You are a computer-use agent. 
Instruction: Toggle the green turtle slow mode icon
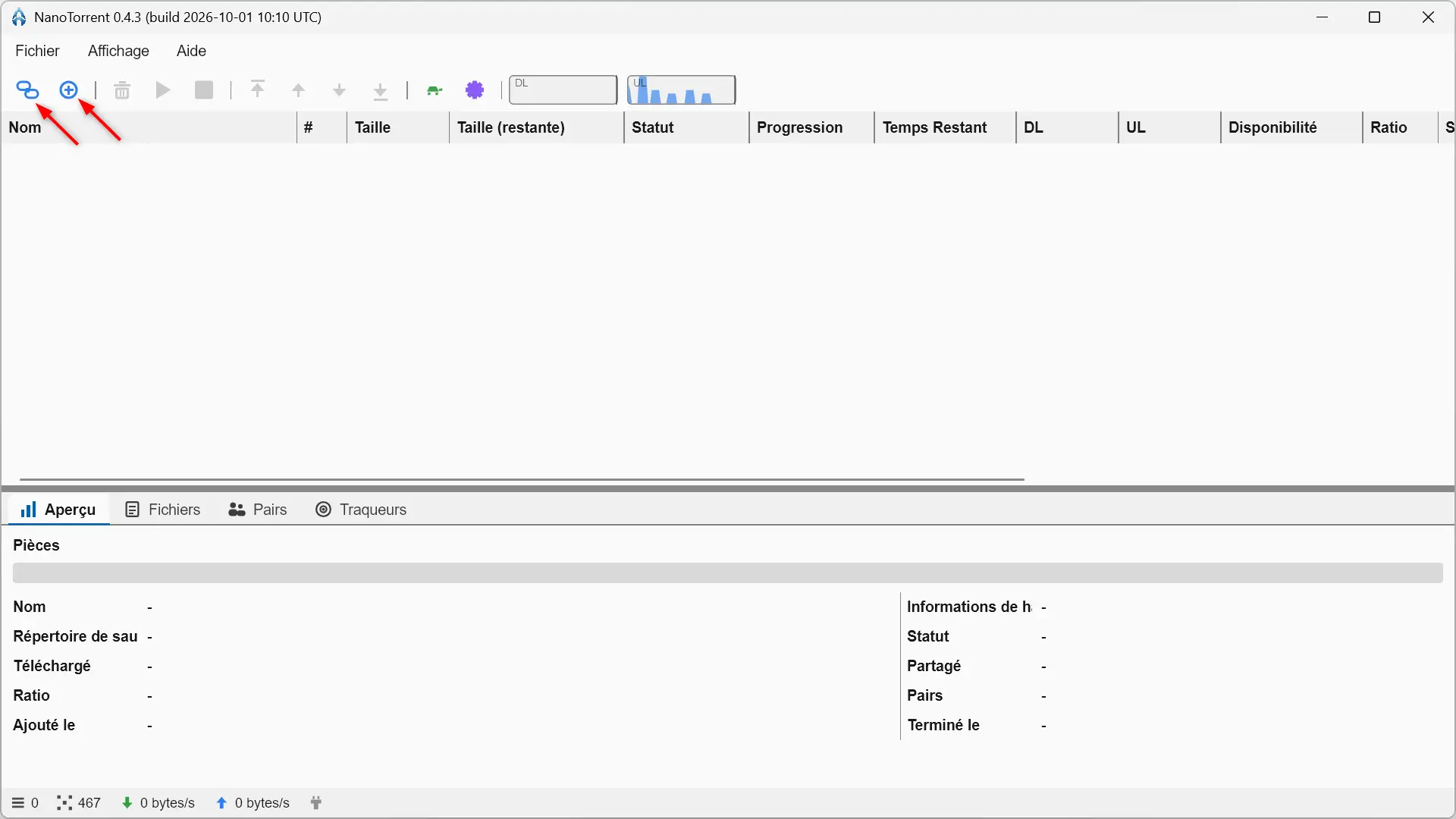pos(435,91)
